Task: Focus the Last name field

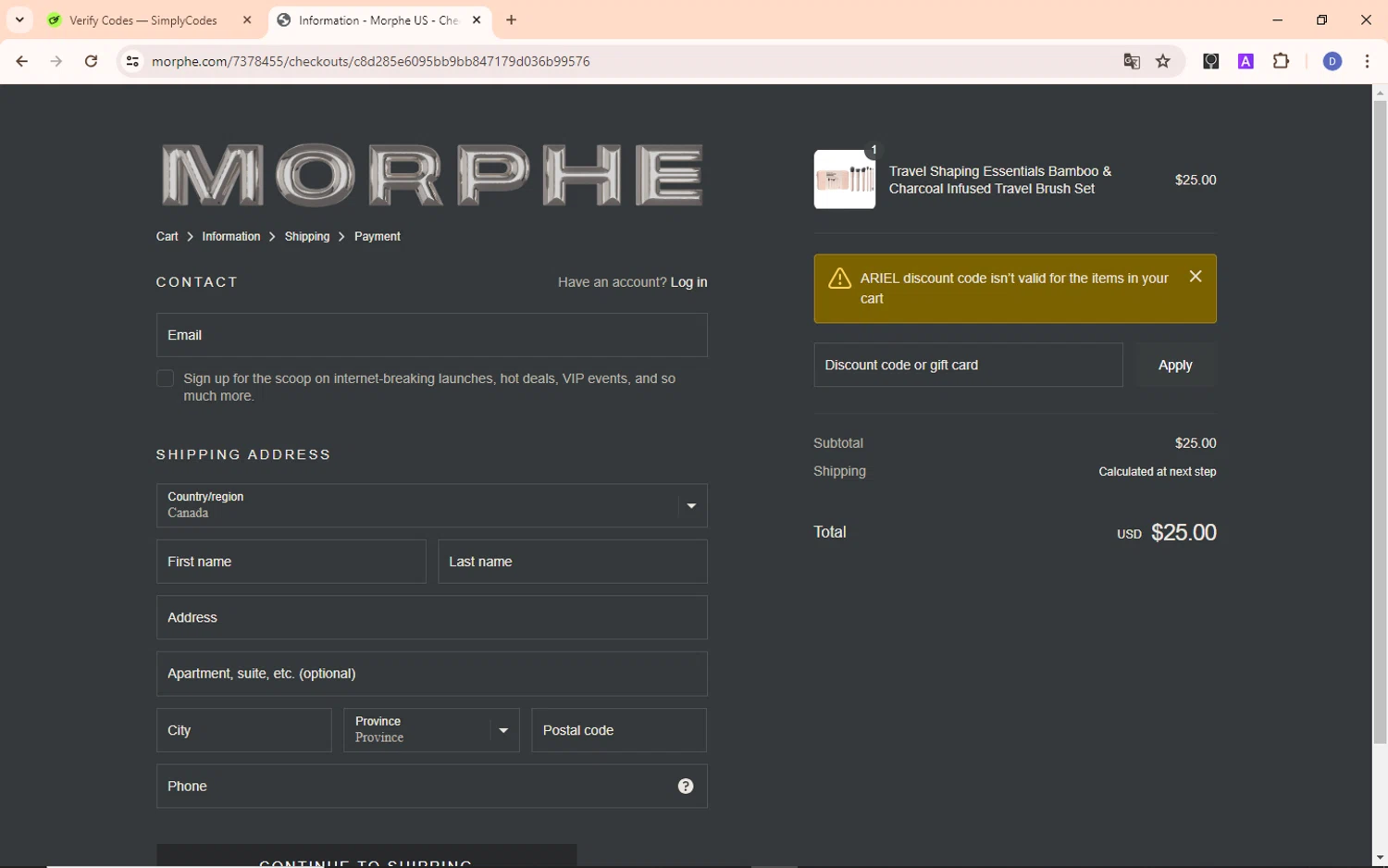Action: click(x=573, y=562)
